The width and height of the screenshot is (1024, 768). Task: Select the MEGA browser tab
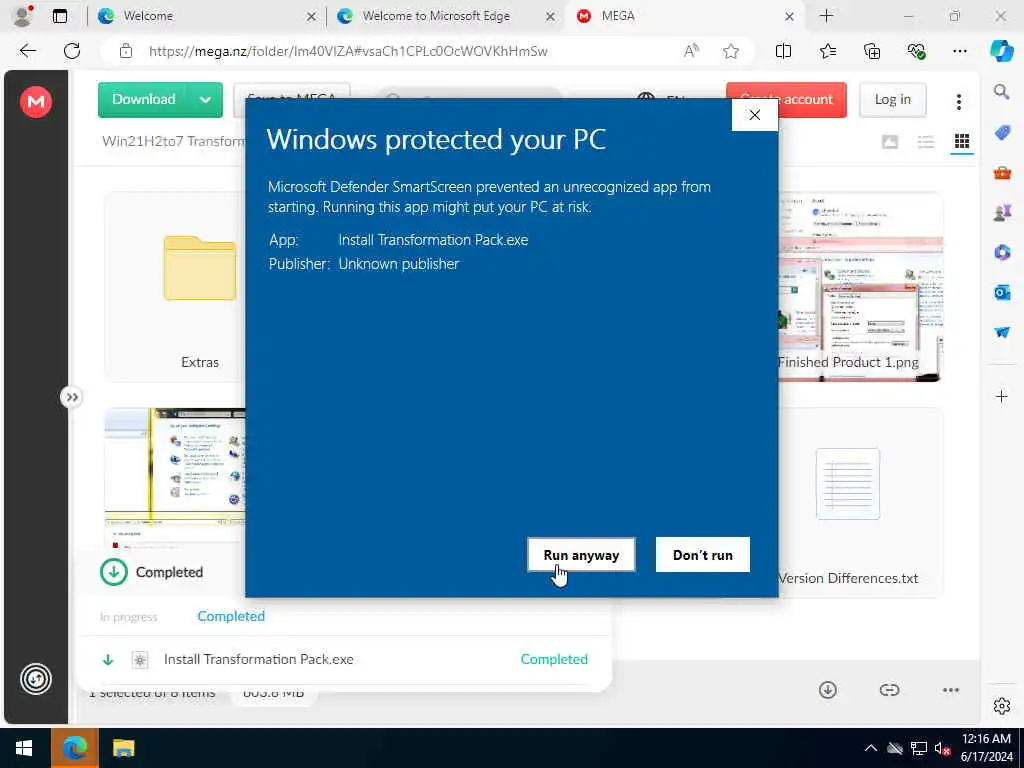pos(682,16)
